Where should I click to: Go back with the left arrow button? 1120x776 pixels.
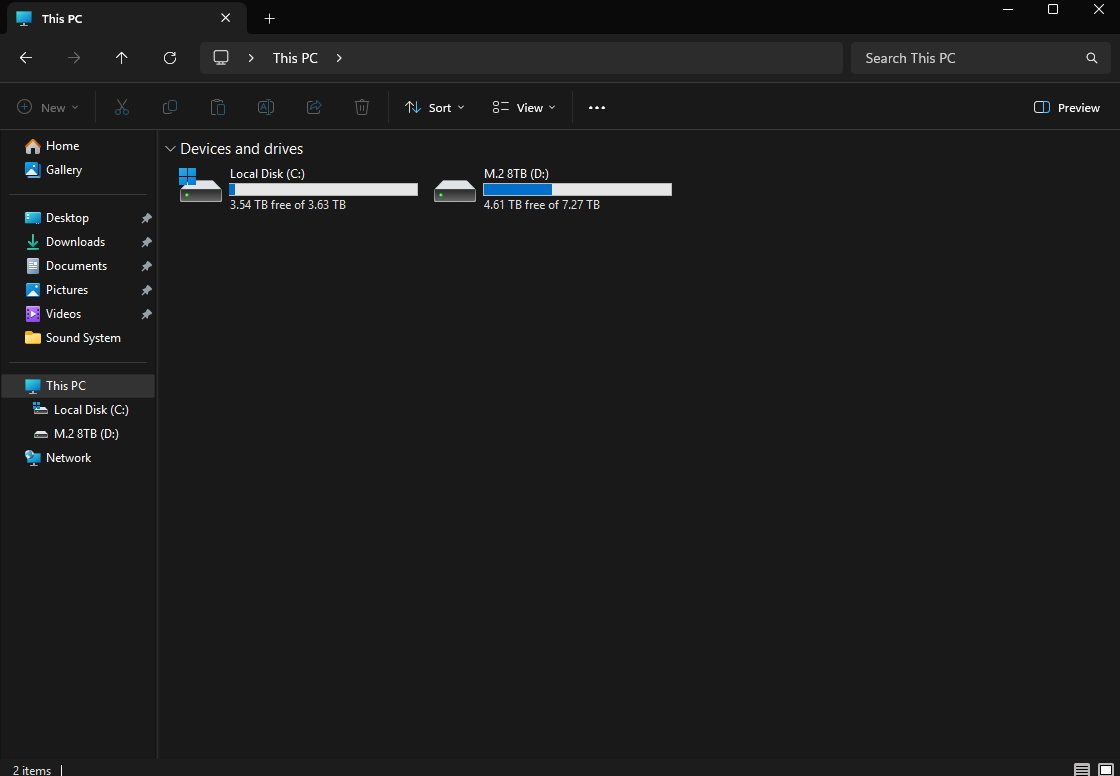(x=26, y=58)
